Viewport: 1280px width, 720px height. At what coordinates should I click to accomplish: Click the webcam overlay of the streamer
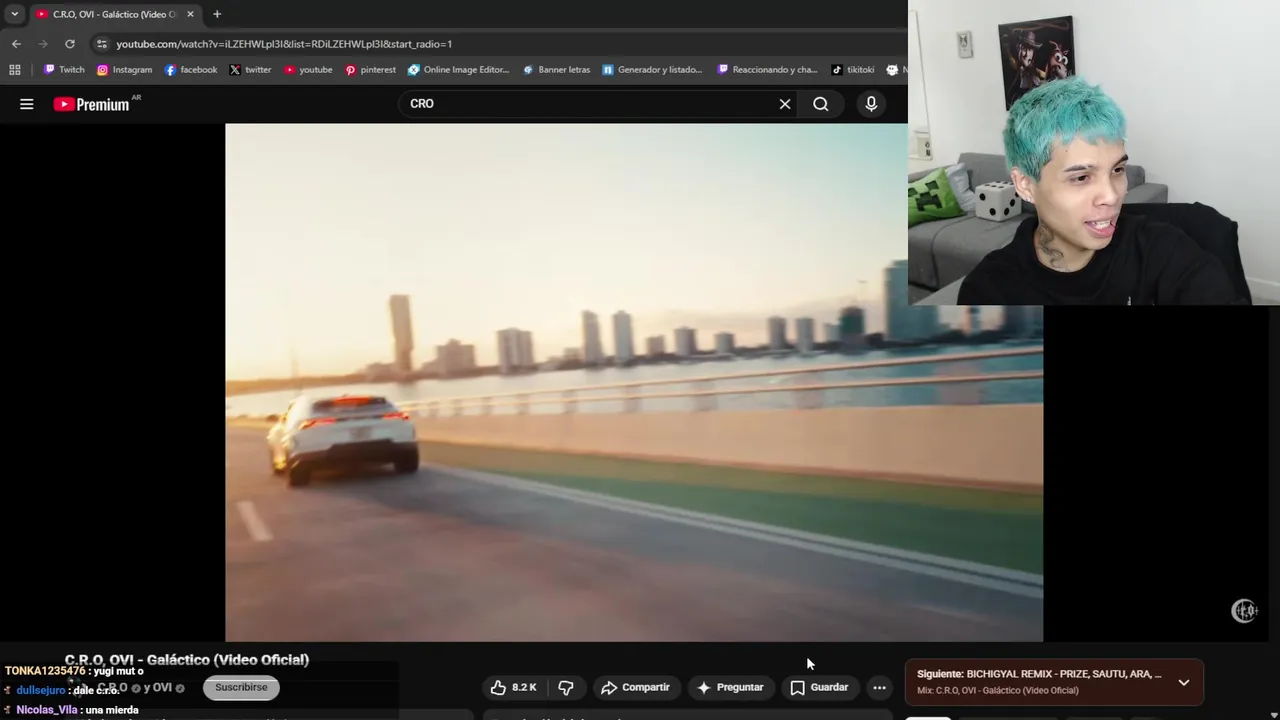tap(1094, 152)
